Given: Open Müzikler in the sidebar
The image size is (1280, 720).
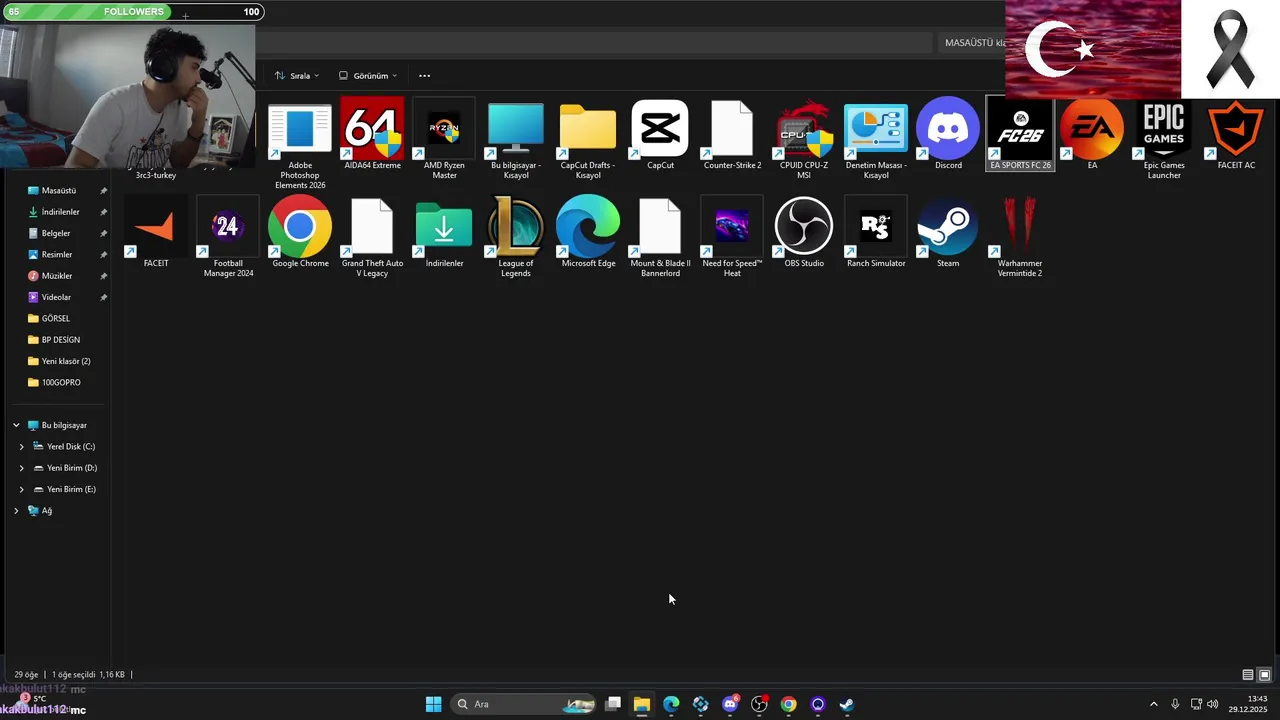Looking at the screenshot, I should click(x=59, y=276).
